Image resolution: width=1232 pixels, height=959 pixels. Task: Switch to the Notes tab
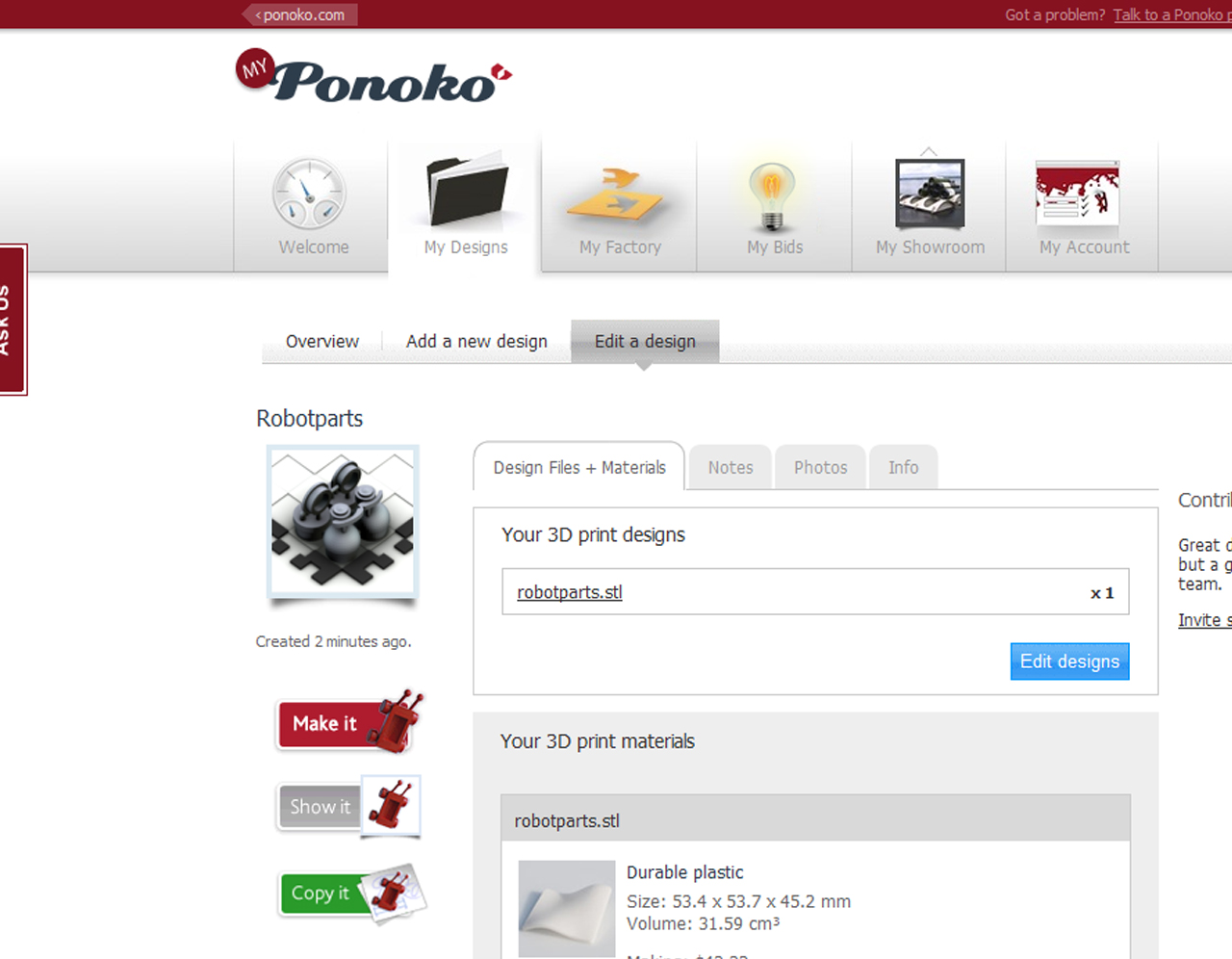click(731, 467)
